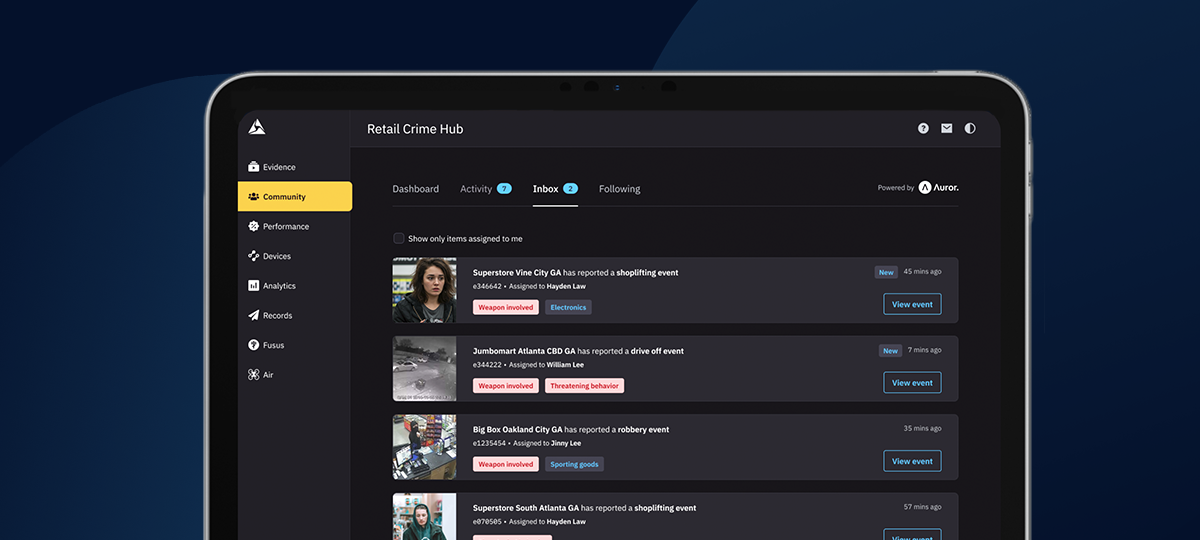Open thumbnail of Superstore South Atlanta event
1200x540 pixels.
click(424, 516)
